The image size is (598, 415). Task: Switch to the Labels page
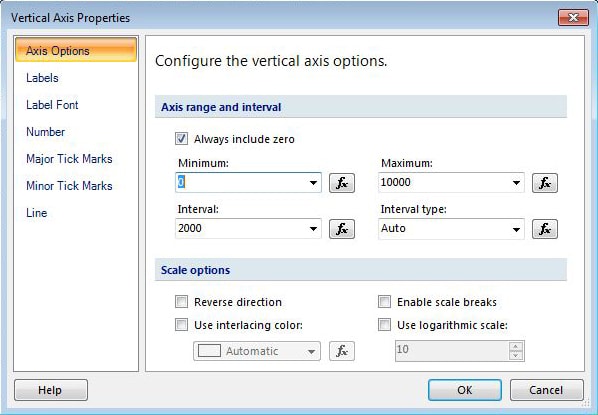(x=42, y=78)
